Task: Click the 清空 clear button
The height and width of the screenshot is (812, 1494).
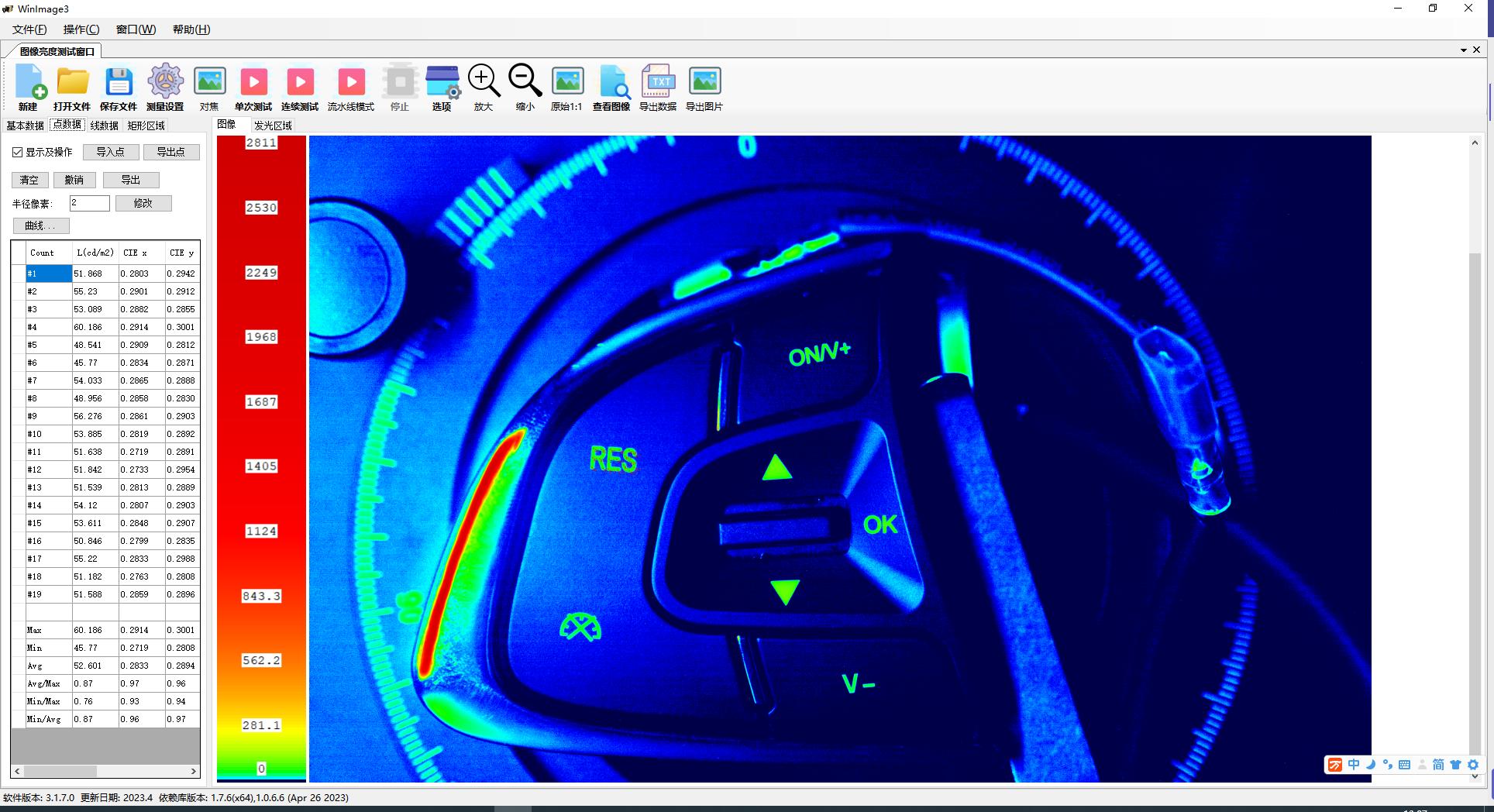Action: click(29, 181)
